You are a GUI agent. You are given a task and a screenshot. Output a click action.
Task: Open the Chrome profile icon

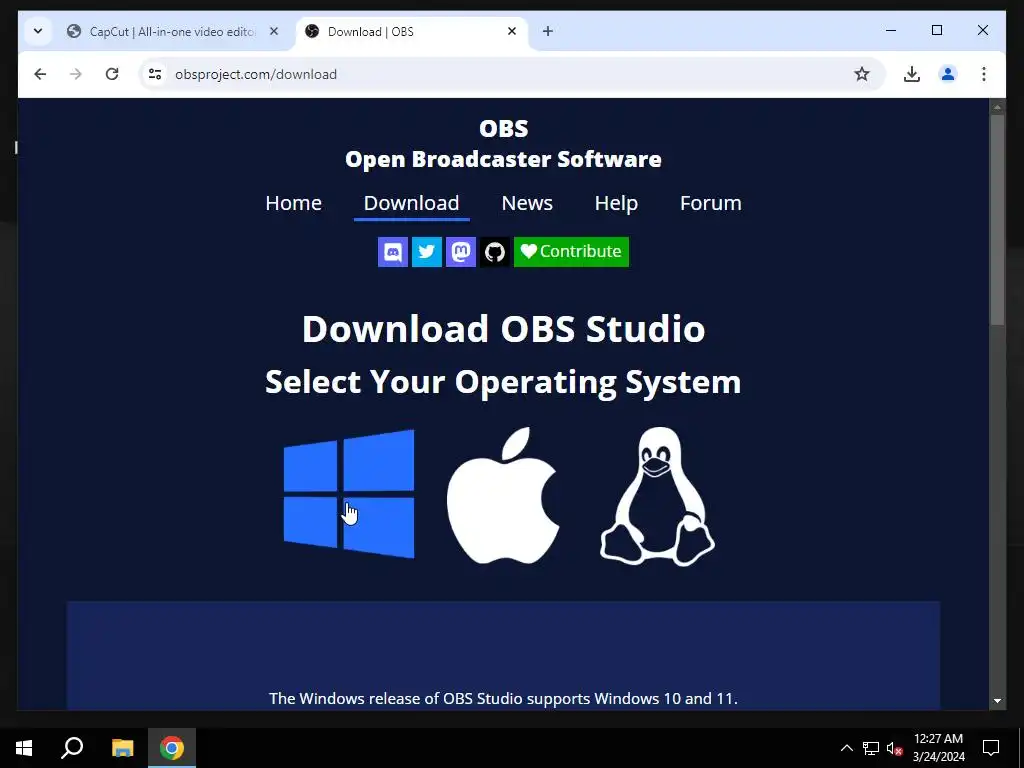click(x=948, y=74)
